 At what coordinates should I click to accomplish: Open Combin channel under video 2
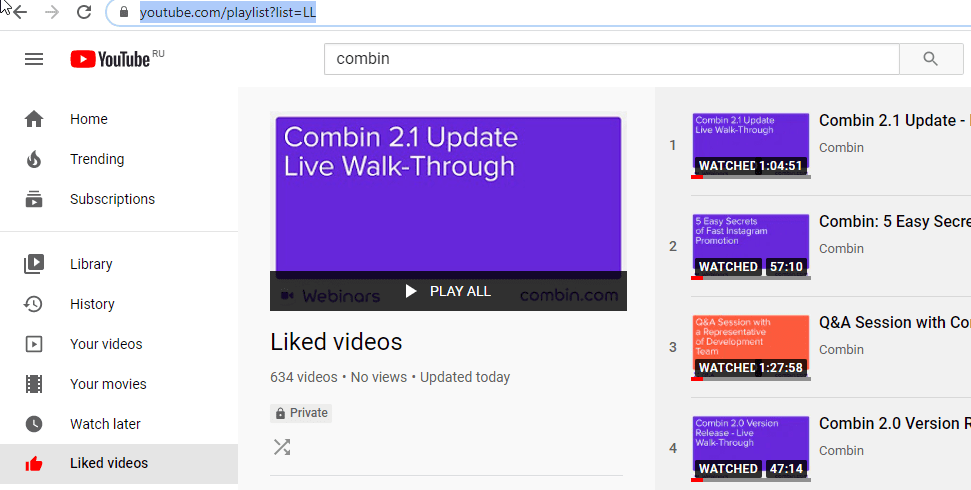(841, 248)
